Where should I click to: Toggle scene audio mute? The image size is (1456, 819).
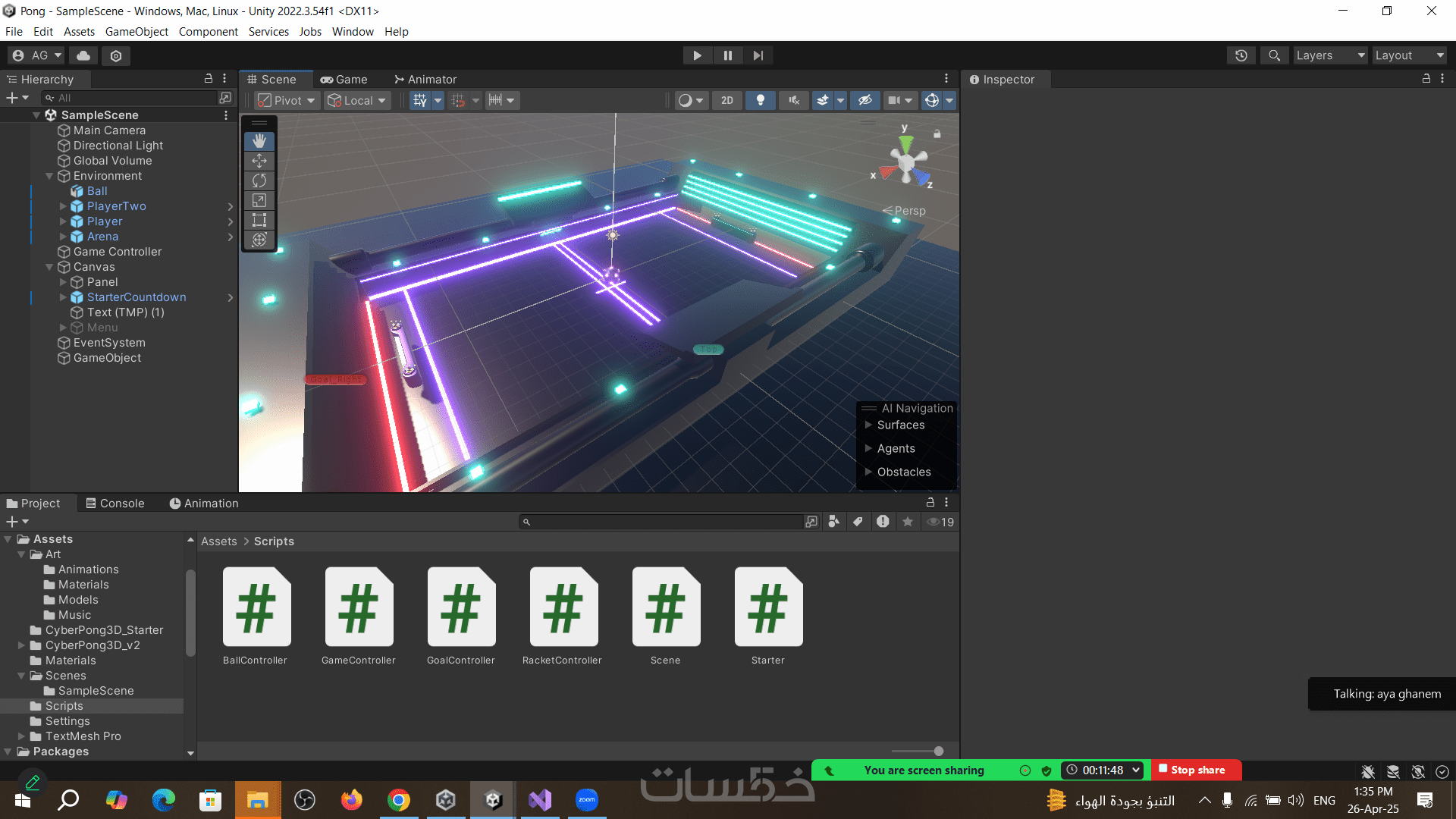pyautogui.click(x=793, y=100)
